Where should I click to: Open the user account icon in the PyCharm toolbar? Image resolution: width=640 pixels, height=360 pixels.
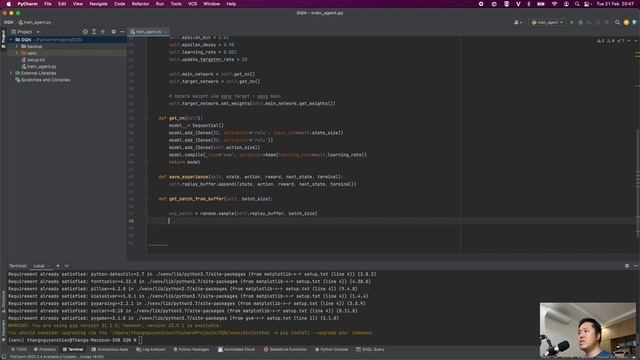point(518,22)
